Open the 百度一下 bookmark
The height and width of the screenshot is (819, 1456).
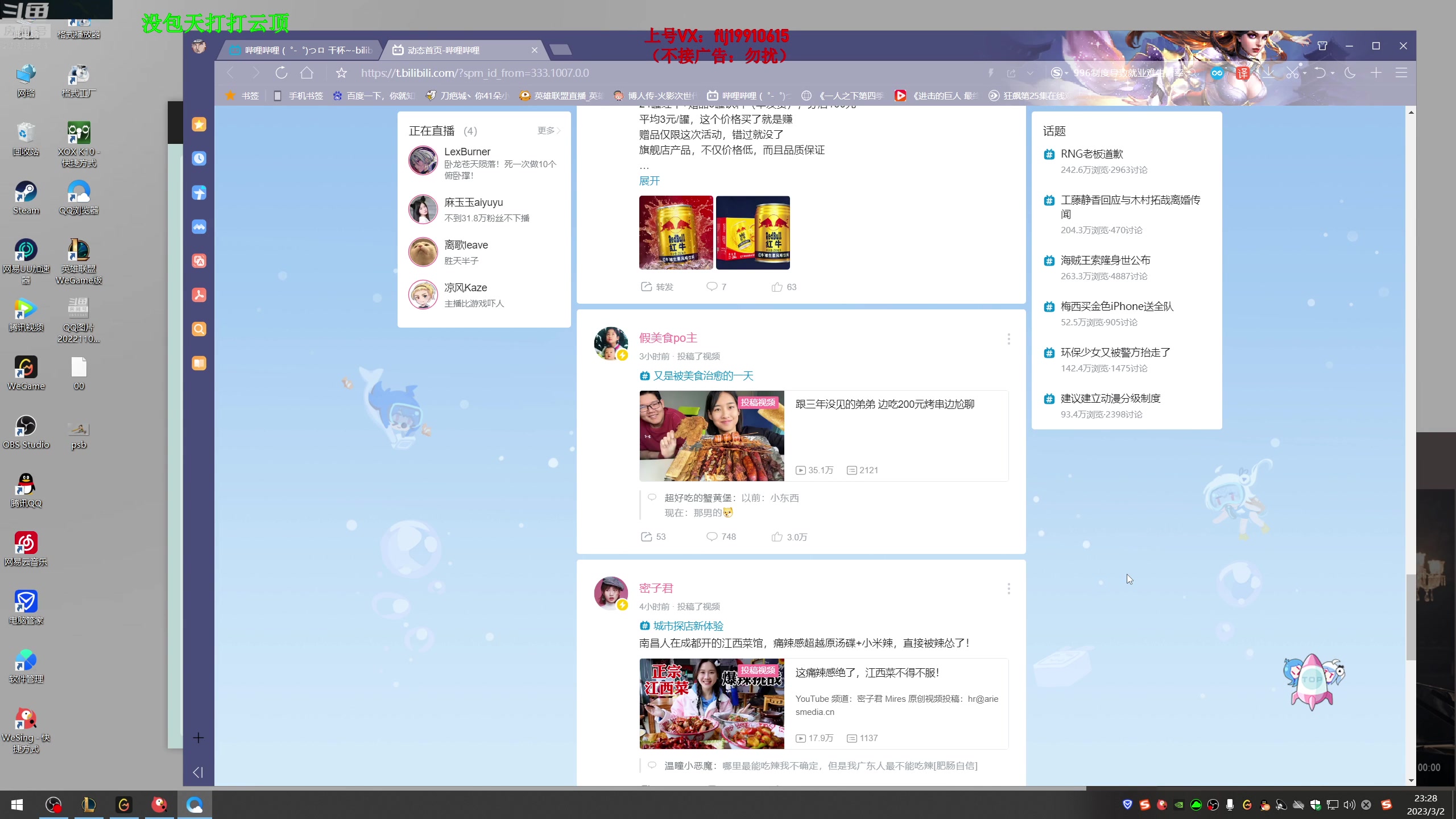coord(374,96)
